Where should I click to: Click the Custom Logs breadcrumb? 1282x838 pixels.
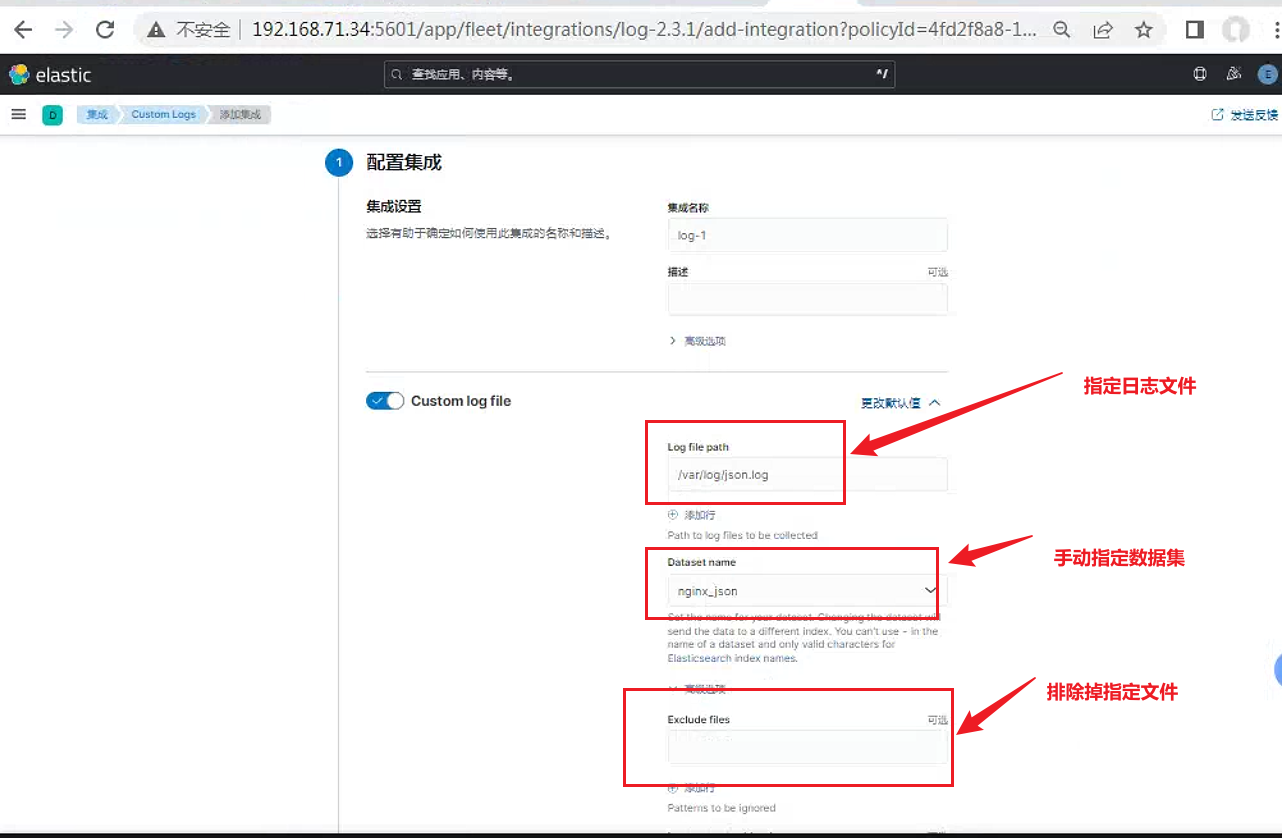click(x=164, y=115)
